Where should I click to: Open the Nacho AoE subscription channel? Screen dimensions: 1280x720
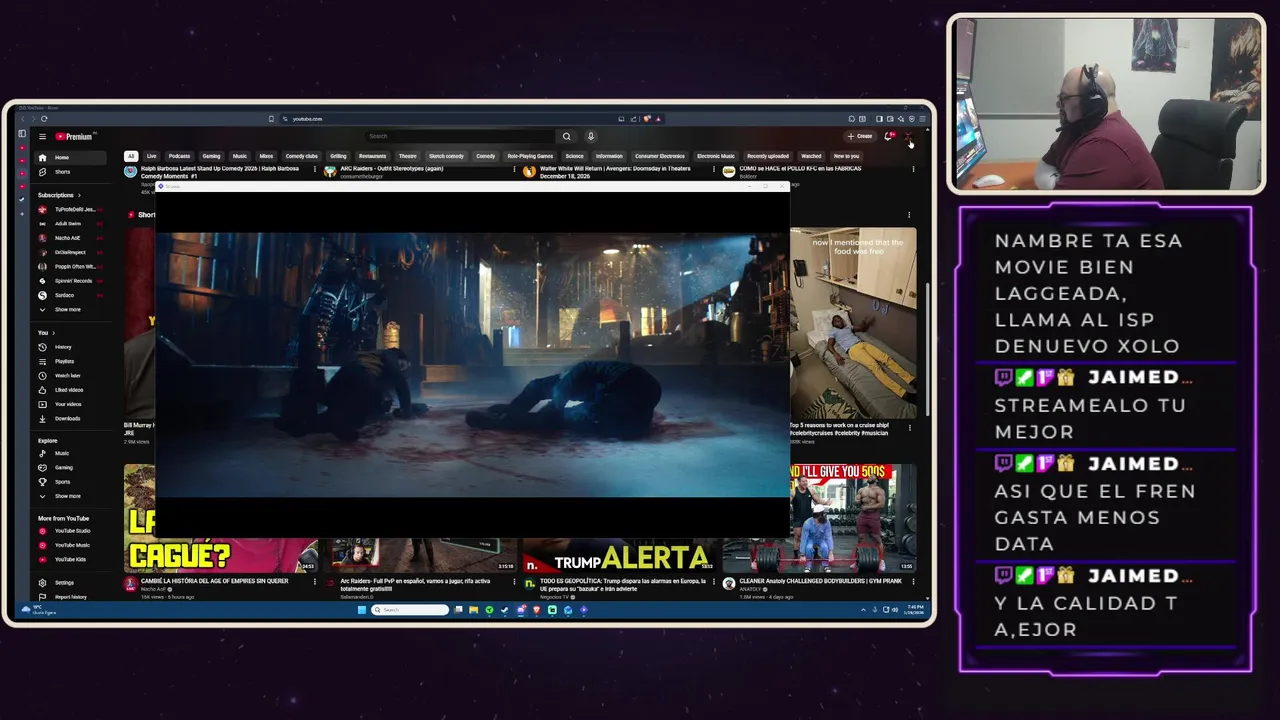tap(68, 238)
